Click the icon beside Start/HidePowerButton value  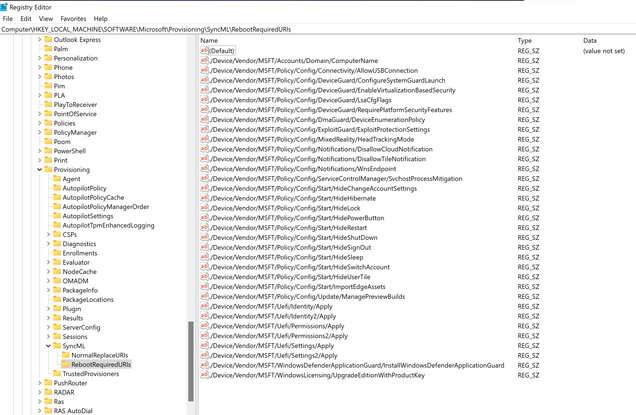[x=204, y=218]
